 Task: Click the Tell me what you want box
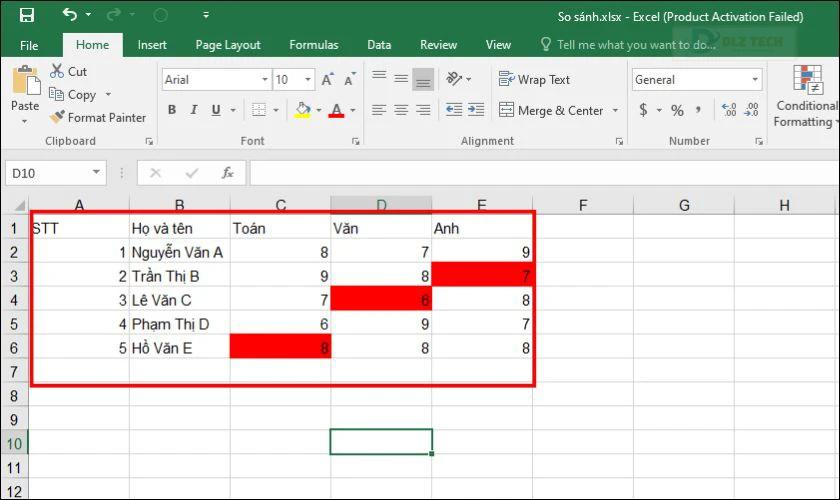[x=628, y=45]
